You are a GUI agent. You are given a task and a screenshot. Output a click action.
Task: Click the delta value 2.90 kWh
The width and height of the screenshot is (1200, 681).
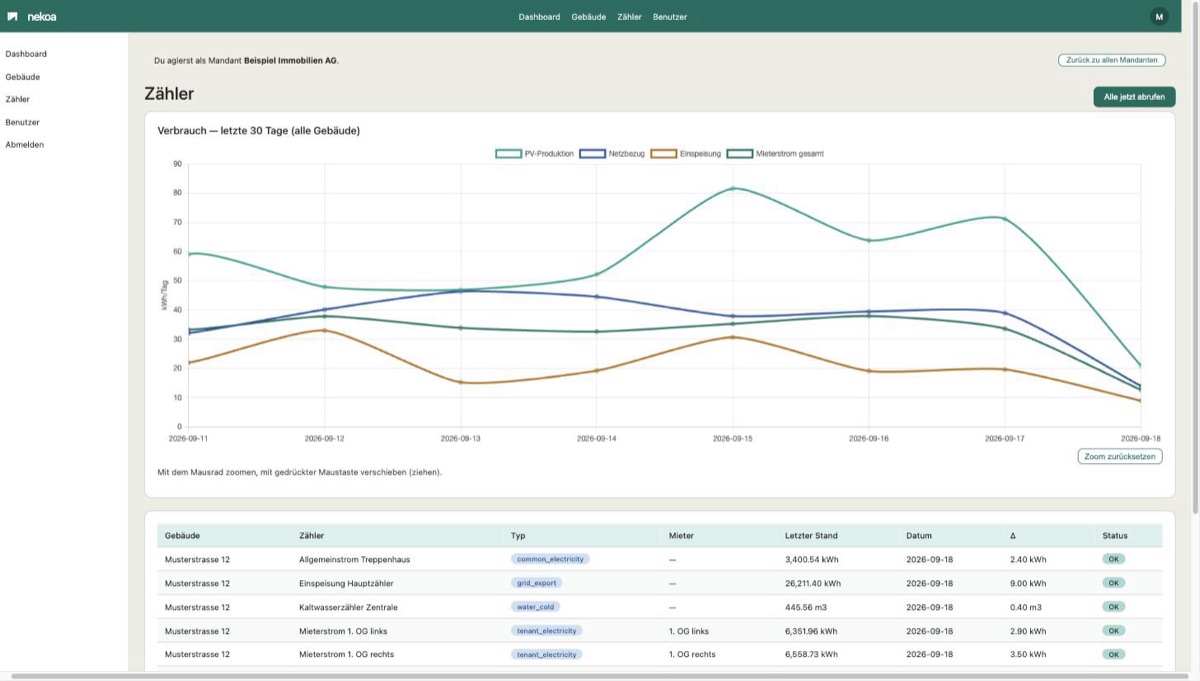point(1028,631)
